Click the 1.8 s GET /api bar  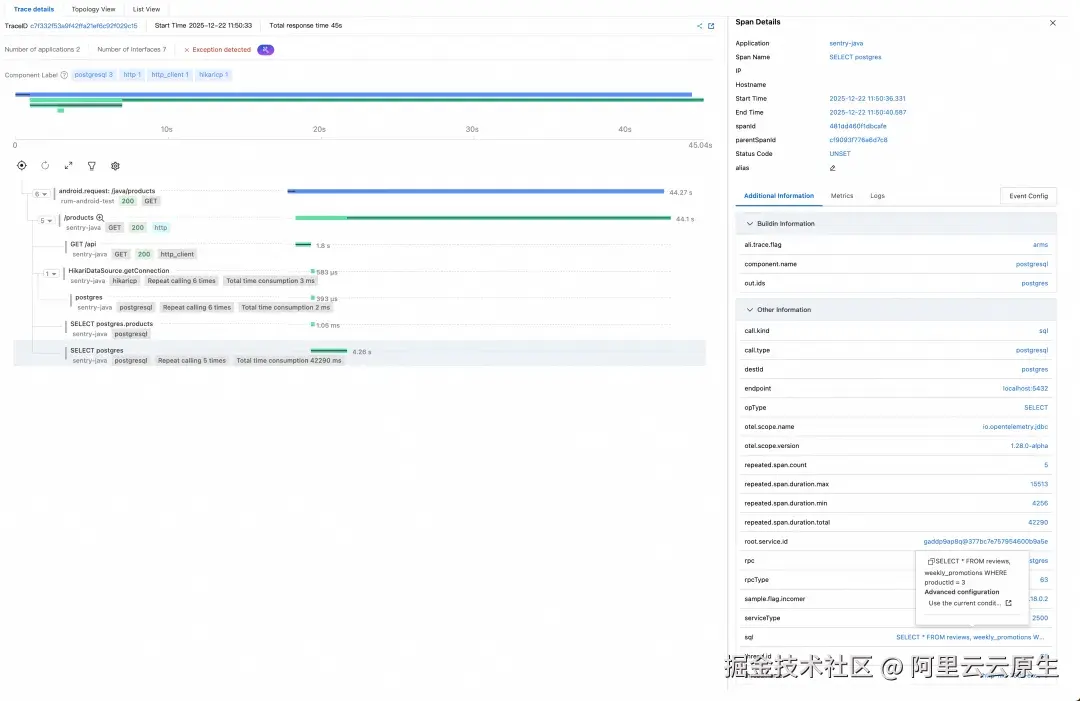[x=303, y=244]
